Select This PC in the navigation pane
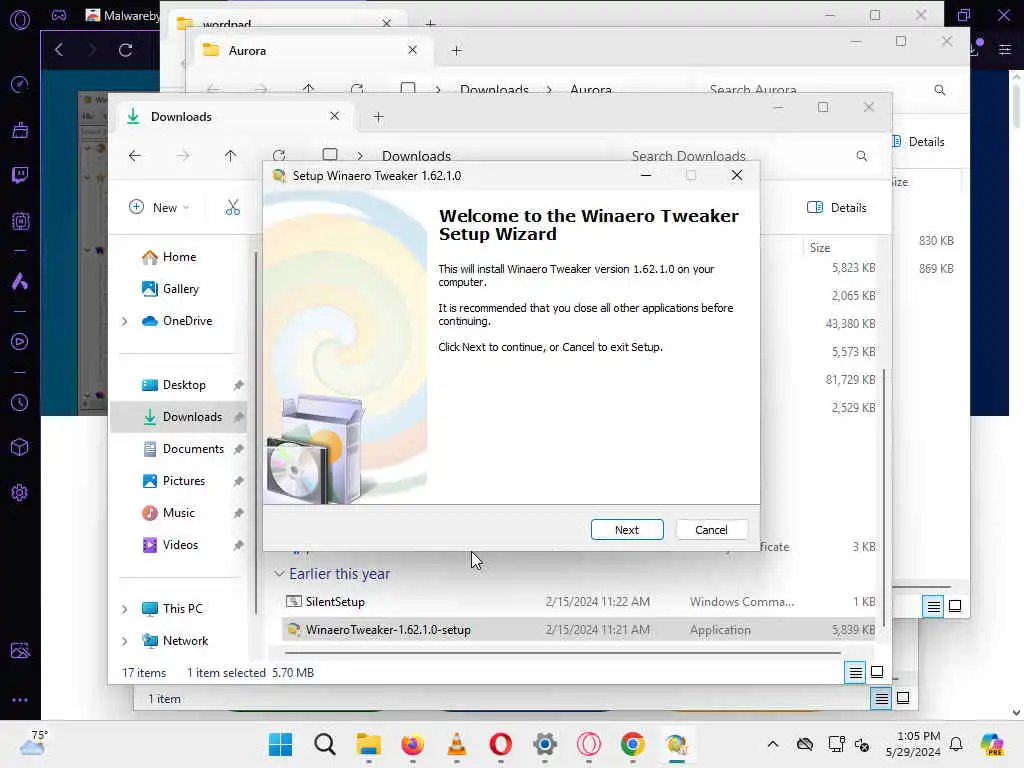The image size is (1024, 768). pyautogui.click(x=172, y=609)
